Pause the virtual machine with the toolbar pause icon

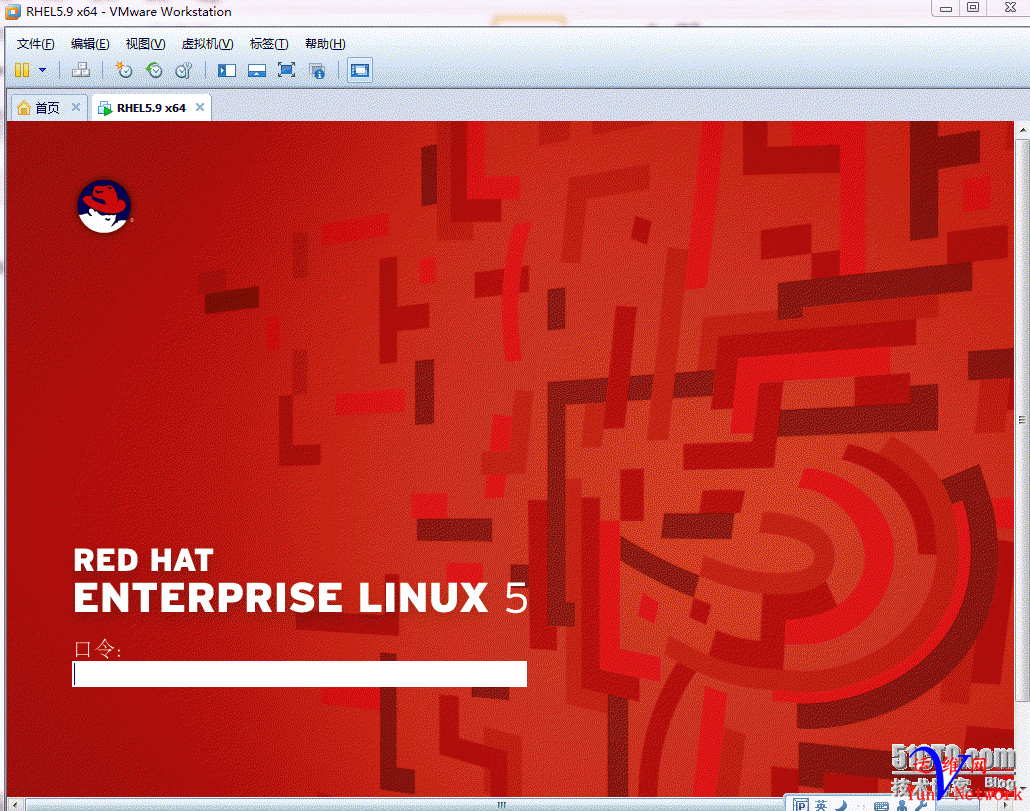tap(22, 70)
